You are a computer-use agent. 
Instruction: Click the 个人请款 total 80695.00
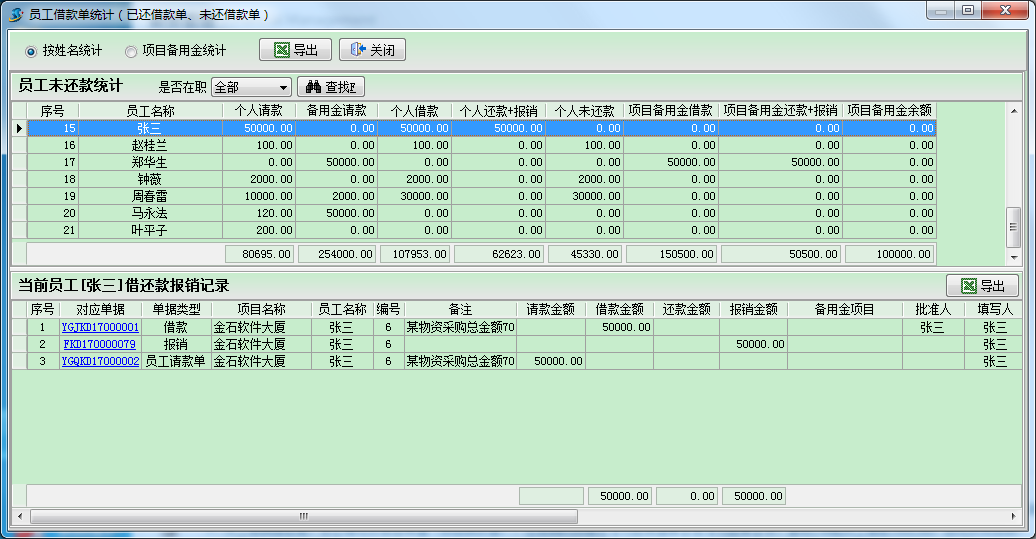(260, 254)
